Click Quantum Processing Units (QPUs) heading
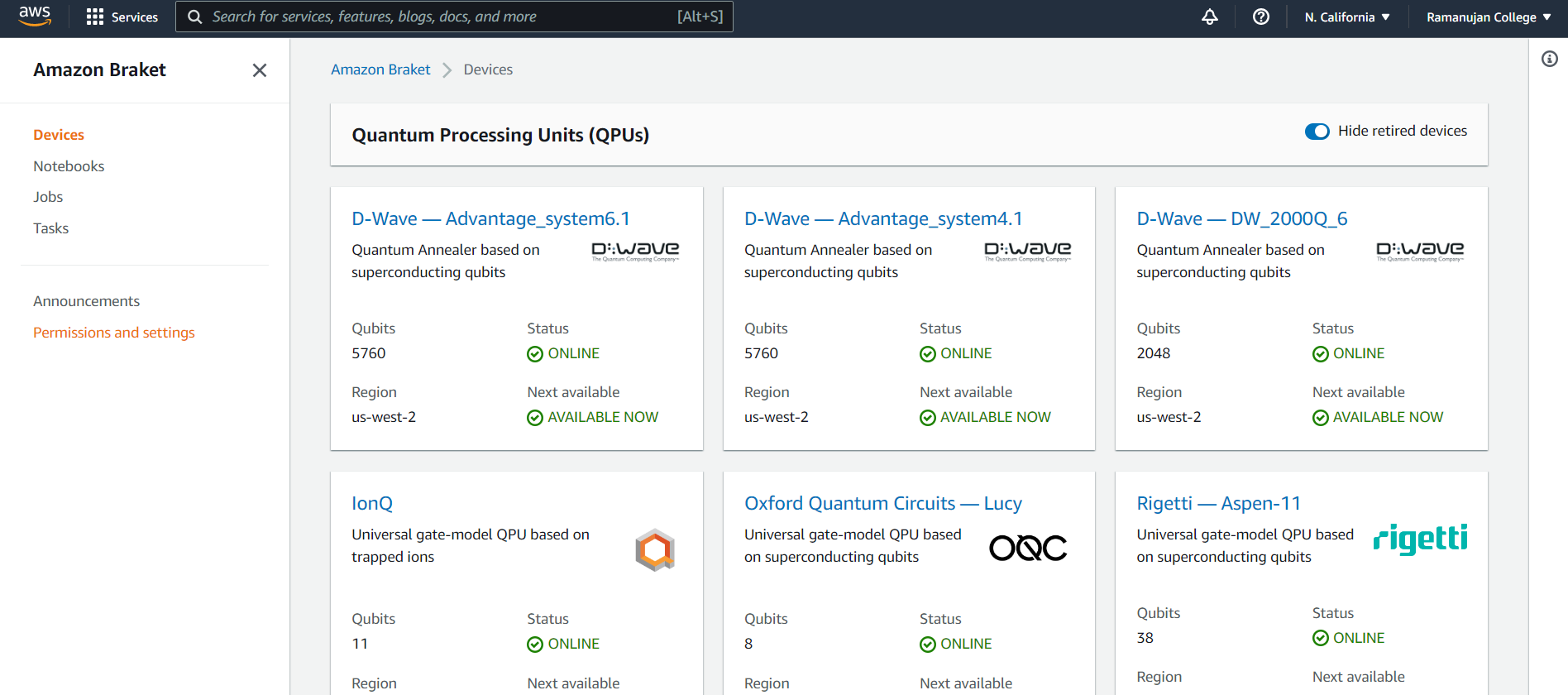The width and height of the screenshot is (1568, 695). (x=500, y=135)
